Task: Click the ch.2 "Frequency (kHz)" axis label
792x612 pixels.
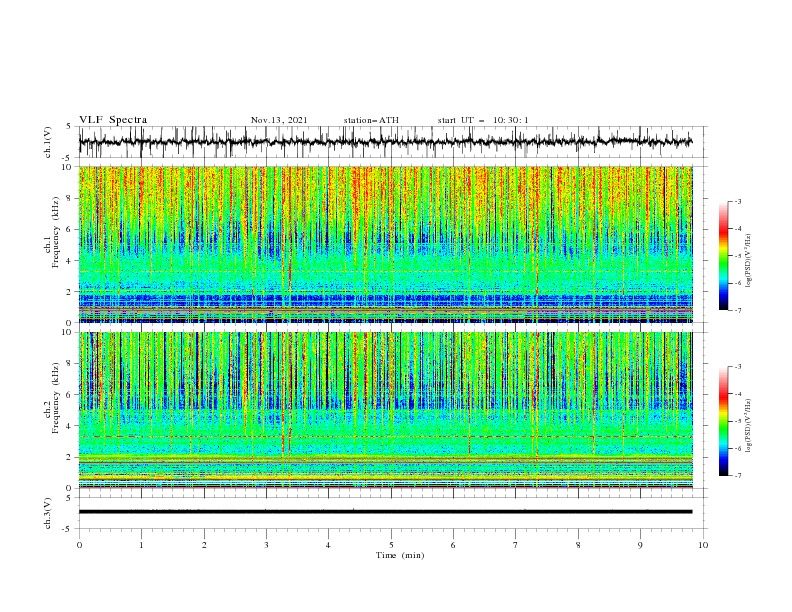Action: tap(56, 398)
